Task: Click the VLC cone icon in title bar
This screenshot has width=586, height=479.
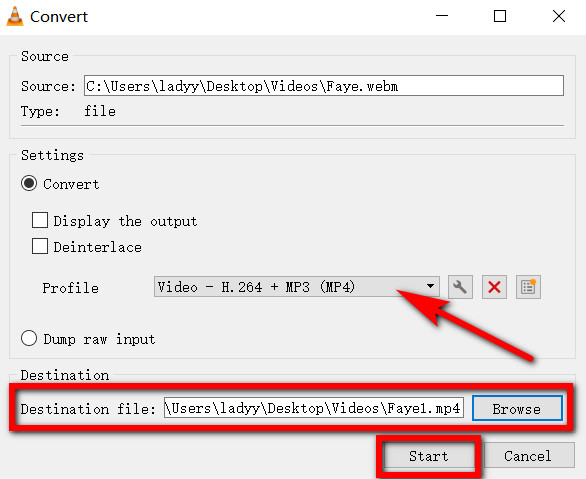Action: 15,16
